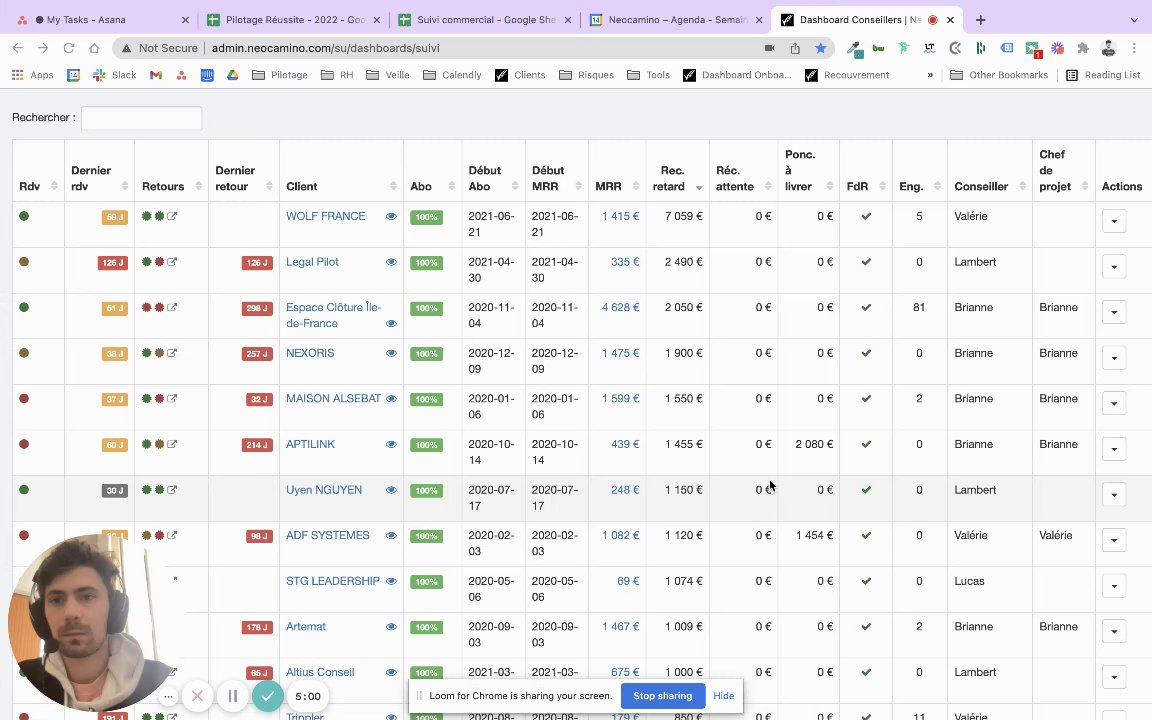Toggle the eye icon for MAISON ALSEBAT

coord(391,399)
